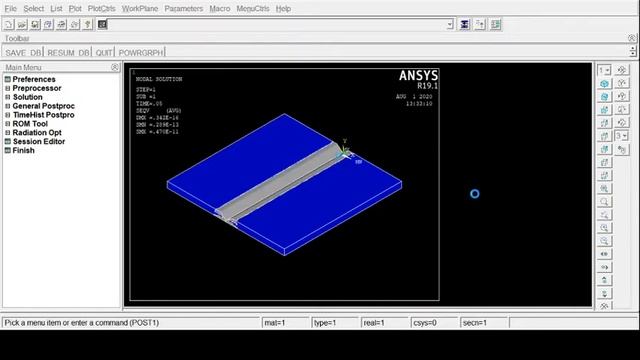Screen dimensions: 640x360
Task: Open the File menu
Action: click(x=11, y=9)
